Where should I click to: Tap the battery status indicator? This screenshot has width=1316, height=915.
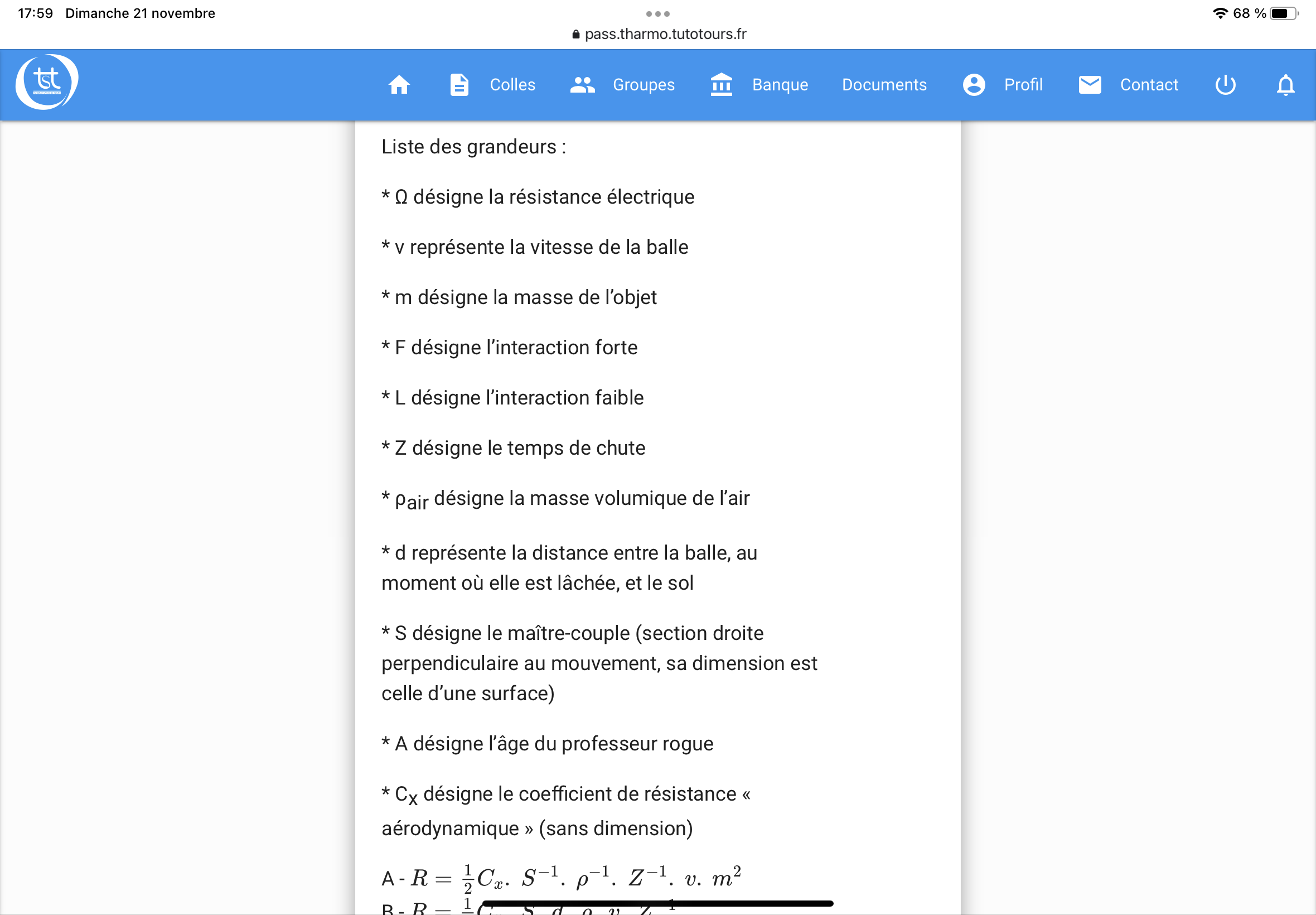click(1283, 13)
